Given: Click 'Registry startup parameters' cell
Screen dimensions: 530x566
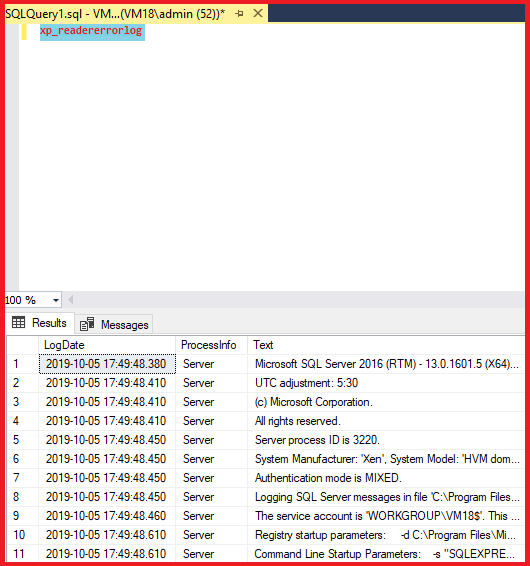Looking at the screenshot, I should click(x=386, y=535).
